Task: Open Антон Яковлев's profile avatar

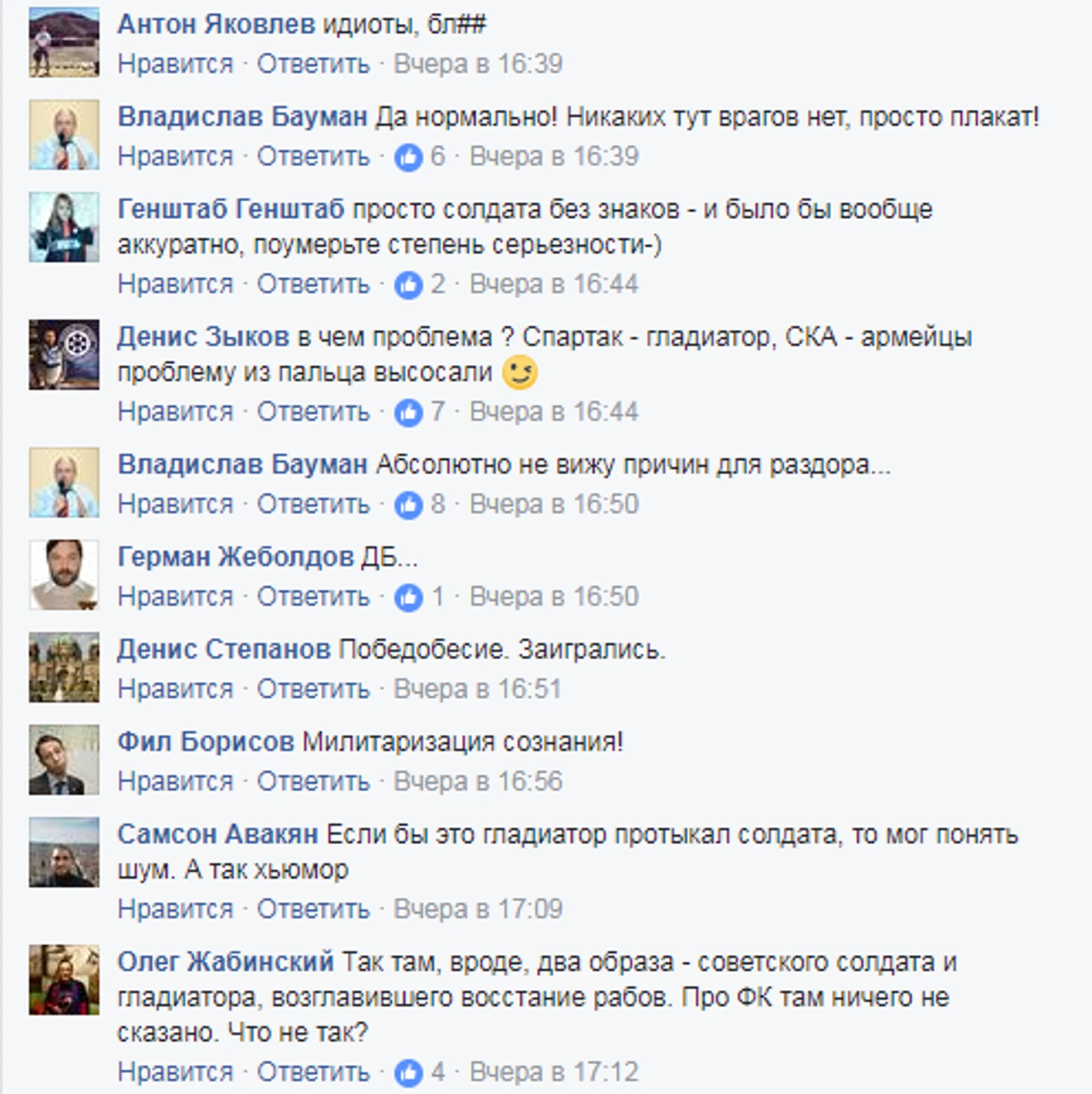Action: 64,42
